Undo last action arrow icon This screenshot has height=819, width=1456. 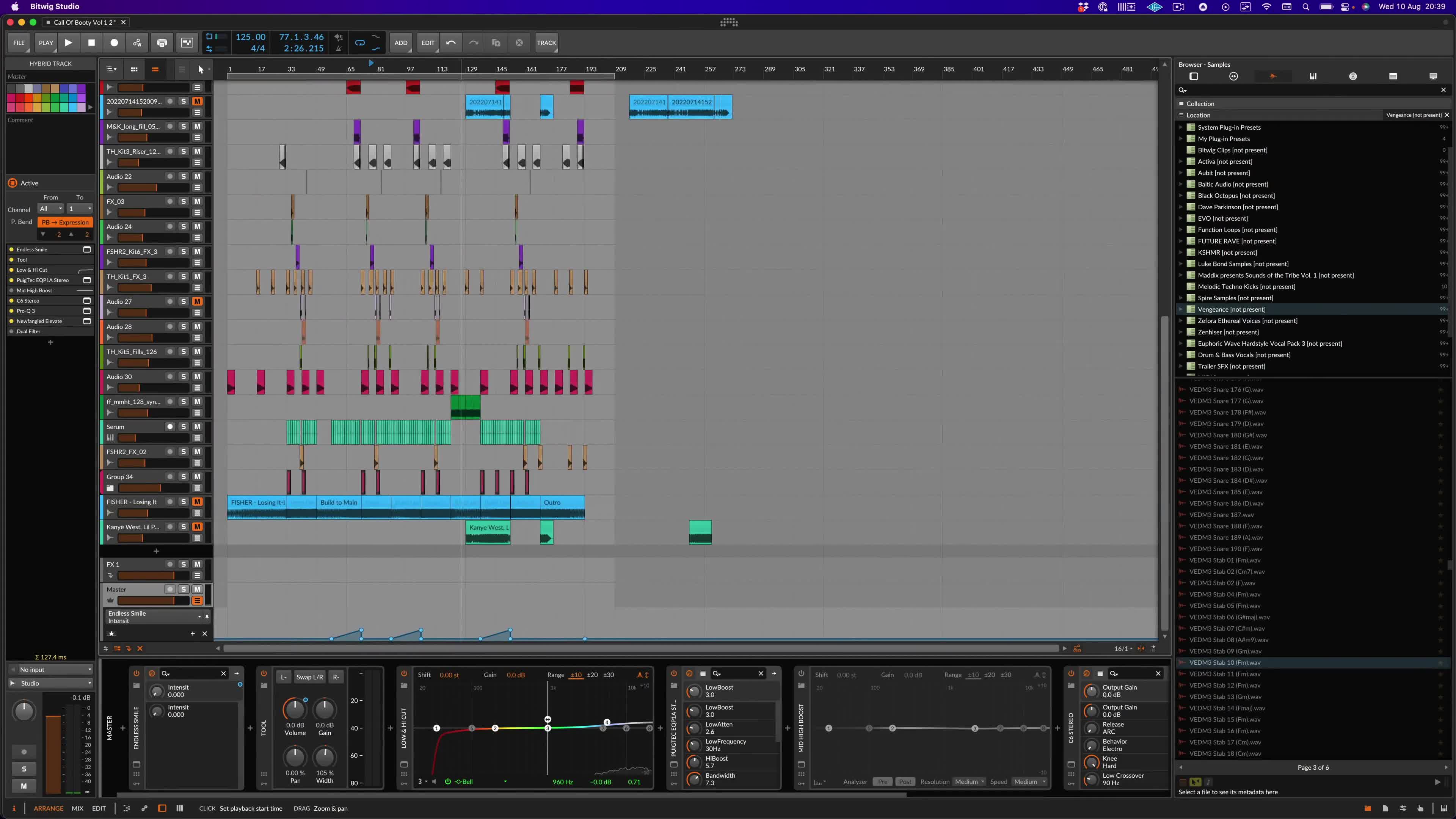pyautogui.click(x=450, y=42)
